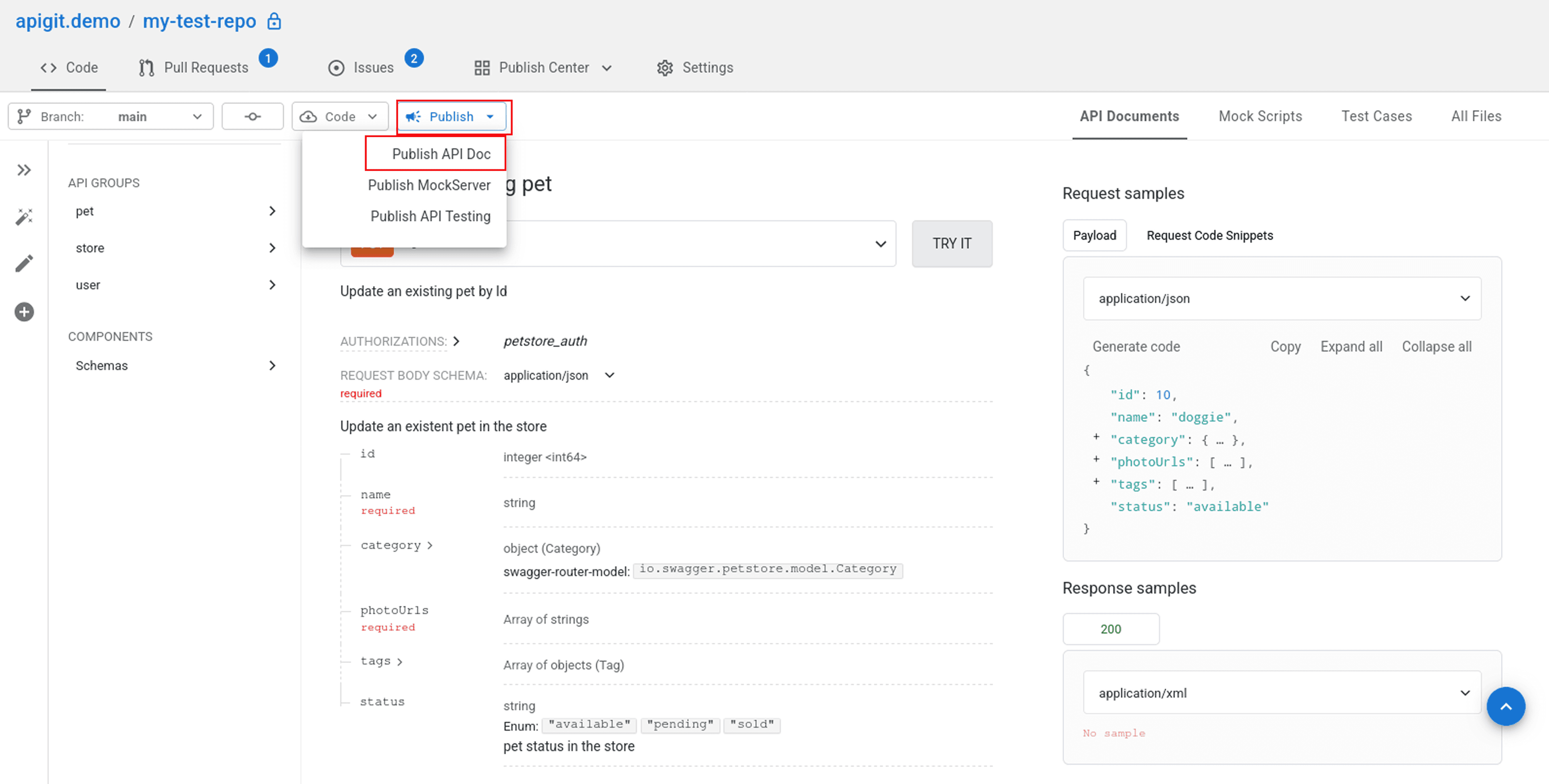Open the Branch main dropdown
The width and height of the screenshot is (1549, 784).
tap(111, 116)
